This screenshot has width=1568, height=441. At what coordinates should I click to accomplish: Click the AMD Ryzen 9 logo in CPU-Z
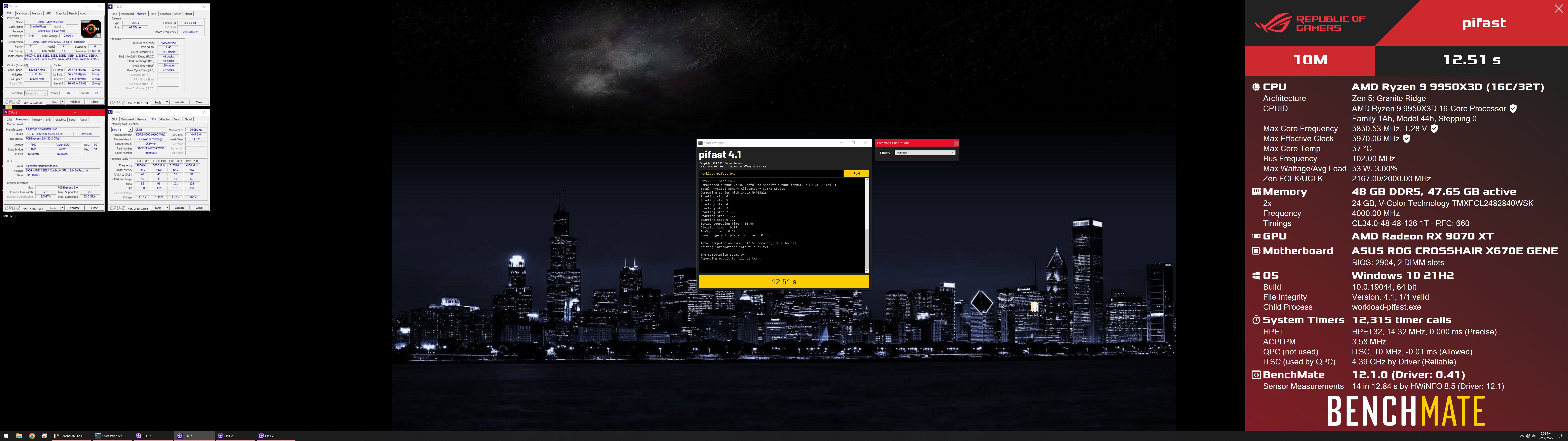coord(91,29)
